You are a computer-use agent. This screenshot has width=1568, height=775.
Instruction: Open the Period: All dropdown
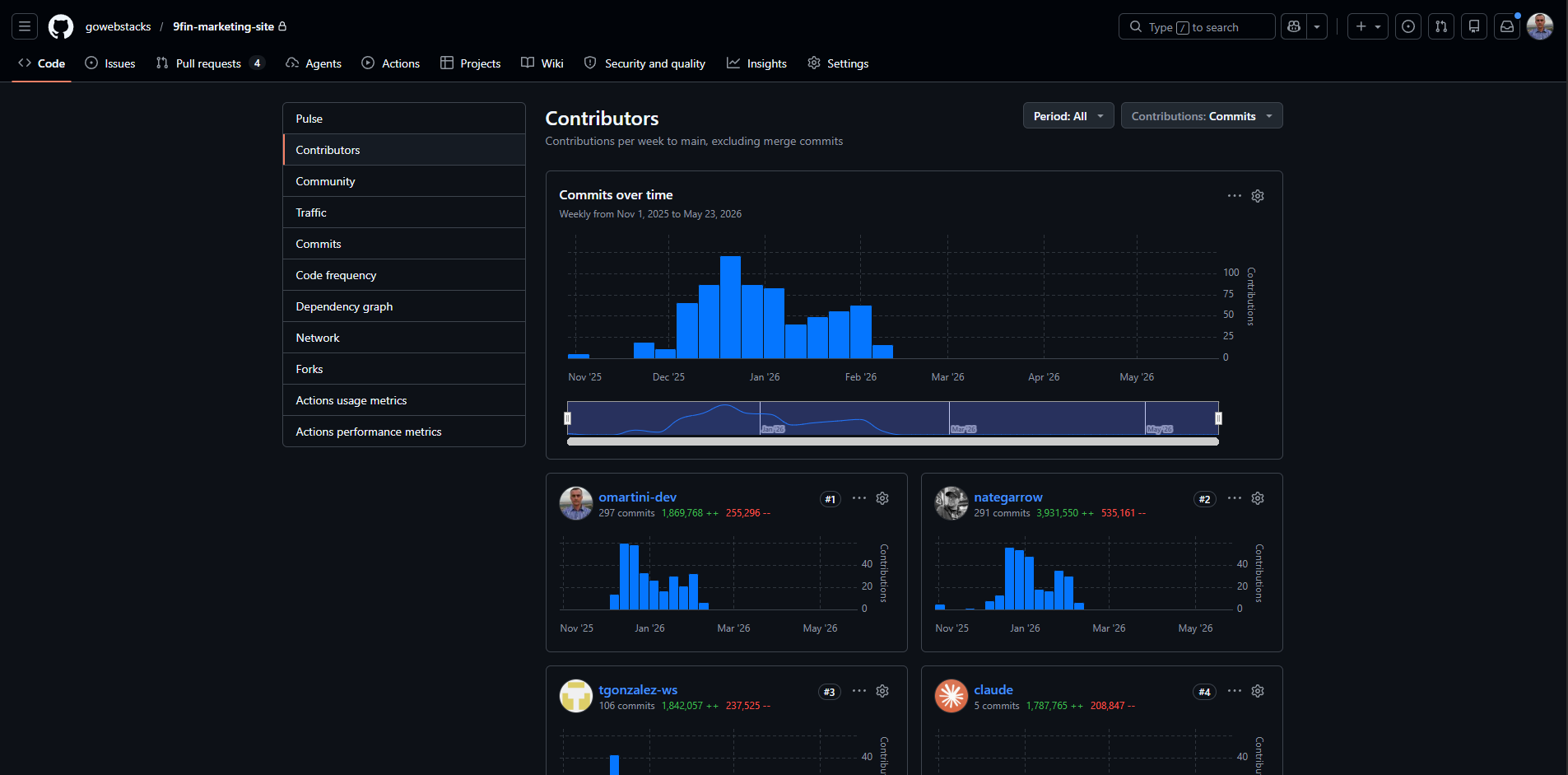(1068, 116)
